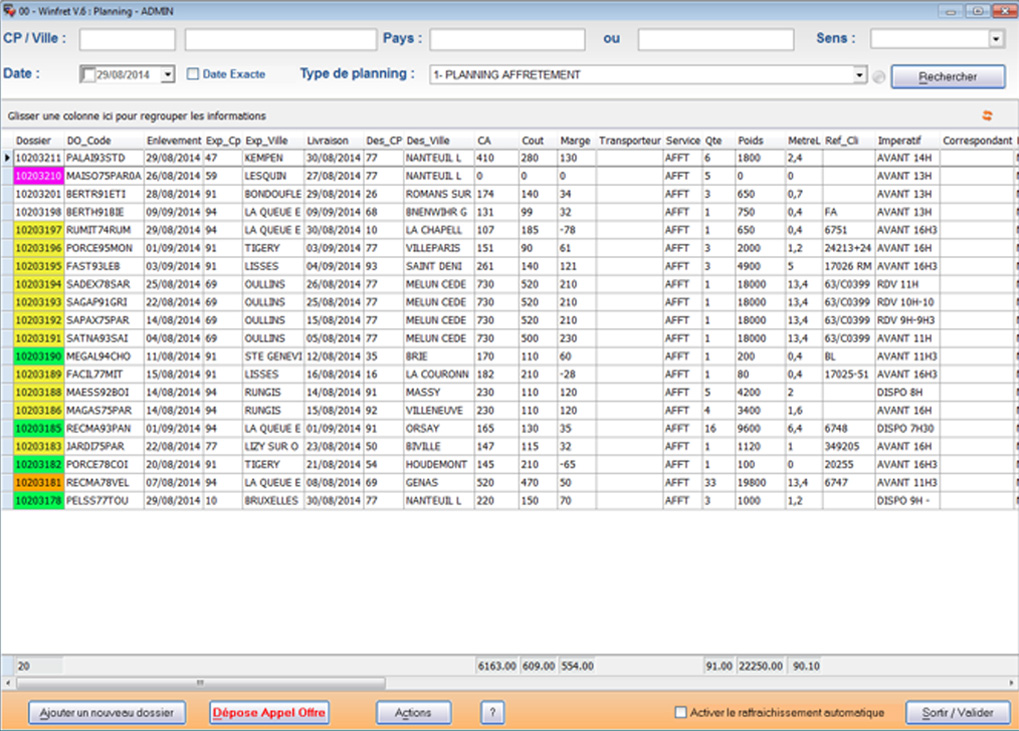Click the cell LA COURONN
Viewport: 1019px width, 731px height.
[439, 374]
